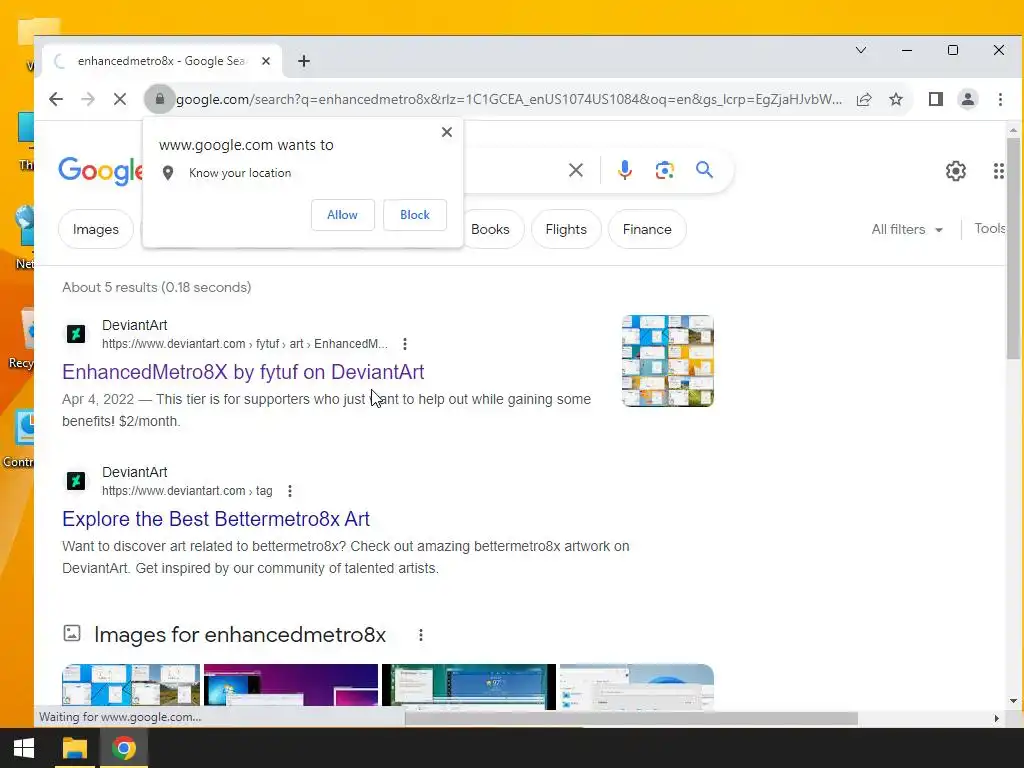
Task: Click the horizontal scrollbar right arrow
Action: [x=996, y=718]
